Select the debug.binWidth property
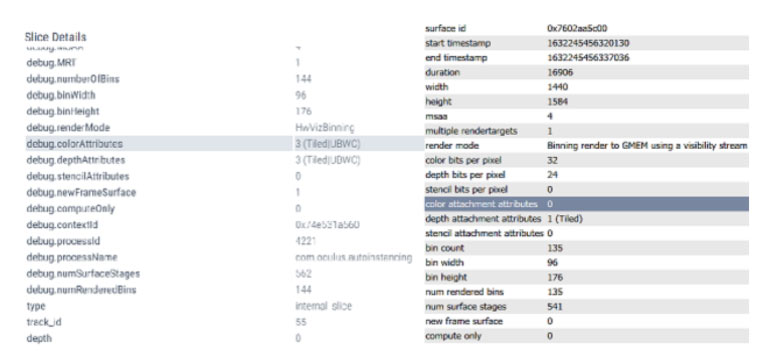 coord(61,95)
